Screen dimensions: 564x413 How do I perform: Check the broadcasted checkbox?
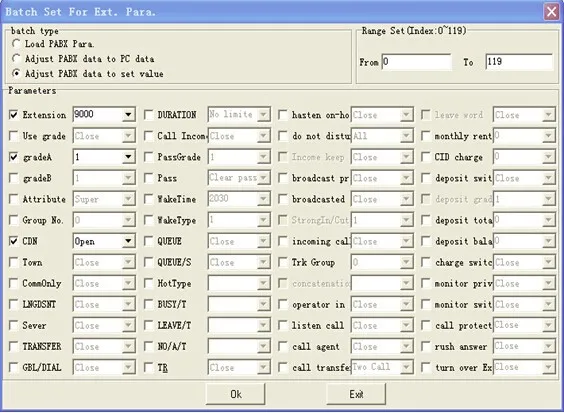[x=283, y=199]
